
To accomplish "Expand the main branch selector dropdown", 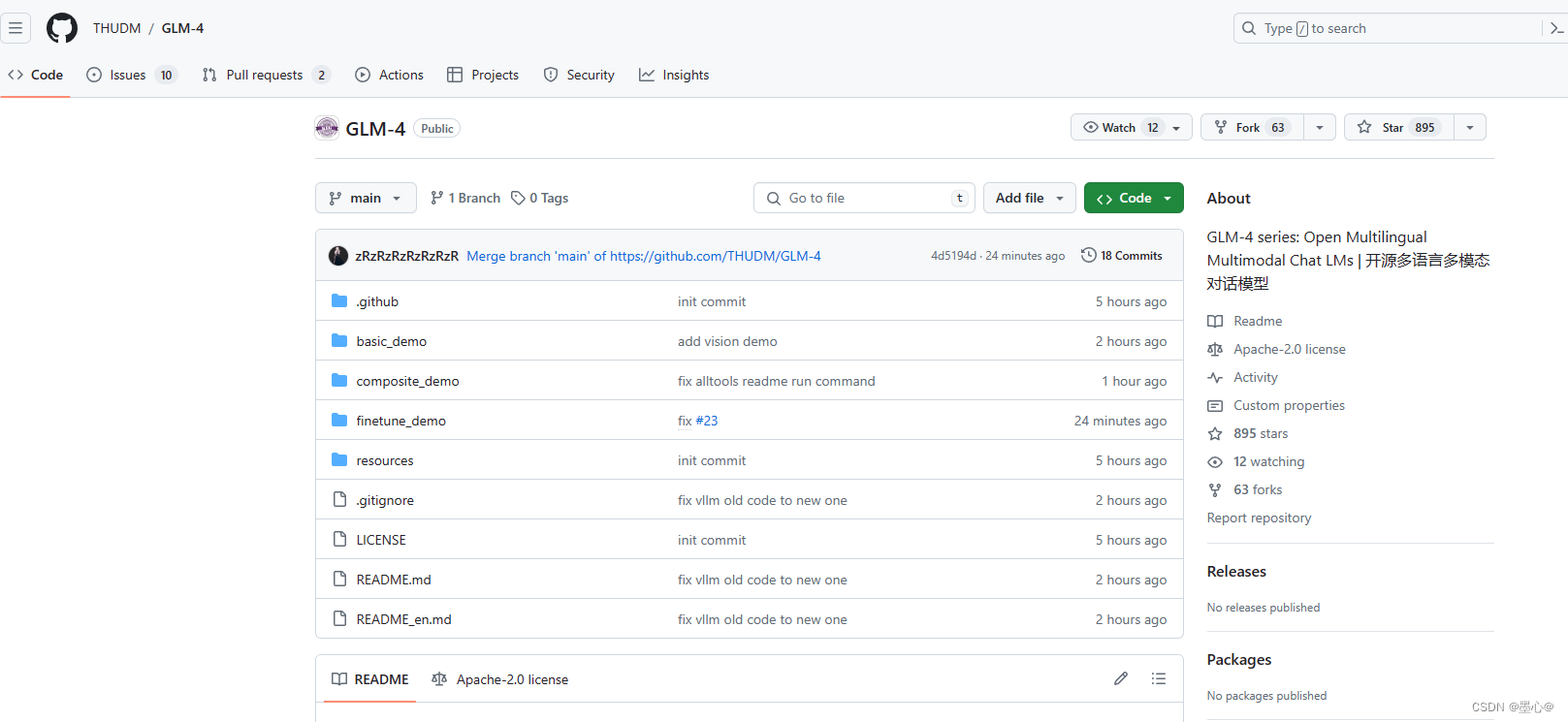I will [x=366, y=198].
